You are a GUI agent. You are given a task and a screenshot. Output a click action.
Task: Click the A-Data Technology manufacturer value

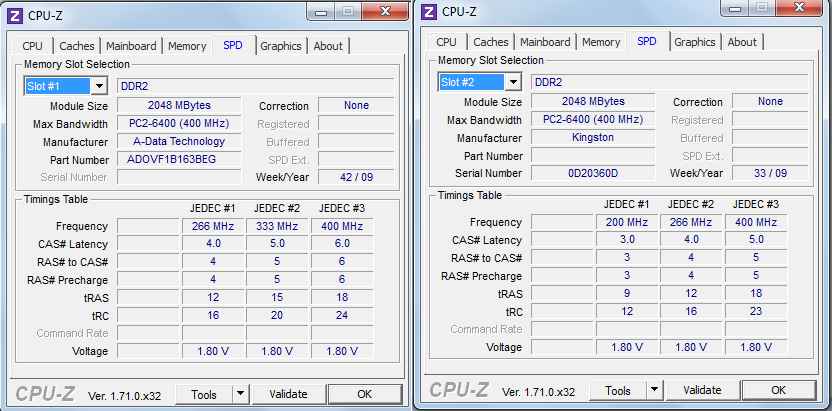pyautogui.click(x=179, y=142)
